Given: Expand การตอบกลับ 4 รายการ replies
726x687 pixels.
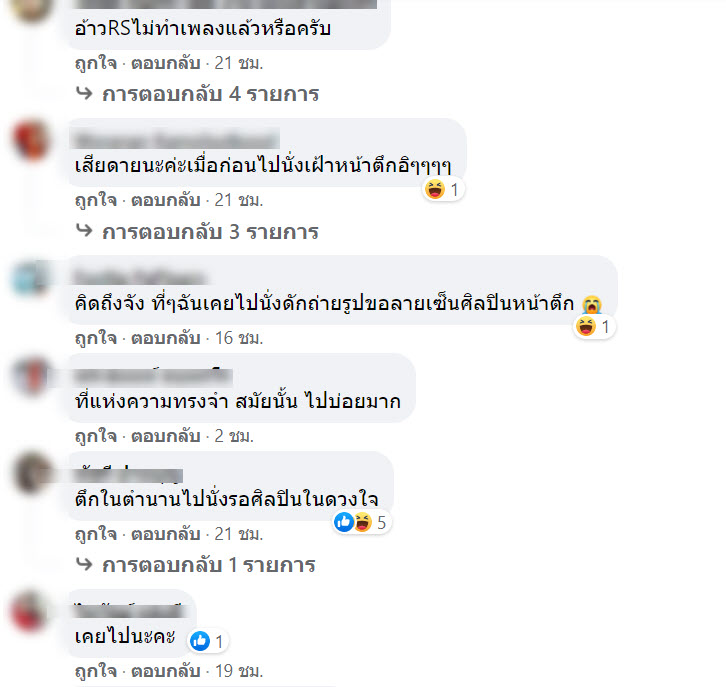Looking at the screenshot, I should point(210,94).
